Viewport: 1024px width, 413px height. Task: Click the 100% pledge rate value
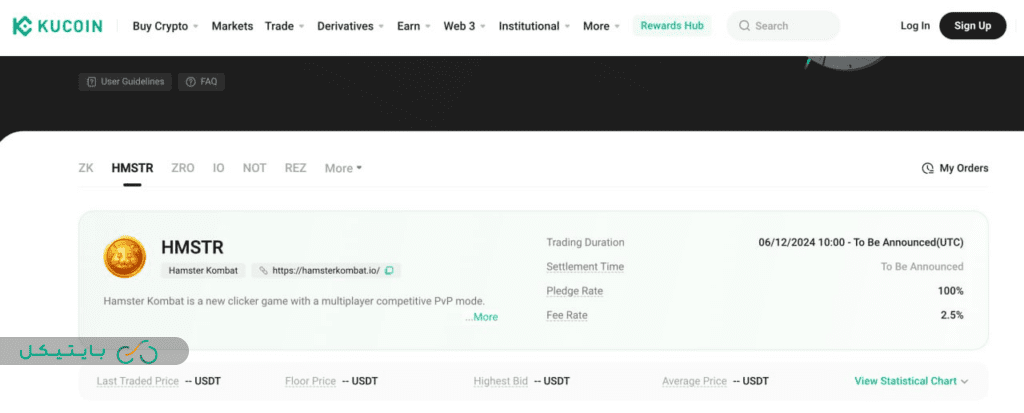[950, 291]
